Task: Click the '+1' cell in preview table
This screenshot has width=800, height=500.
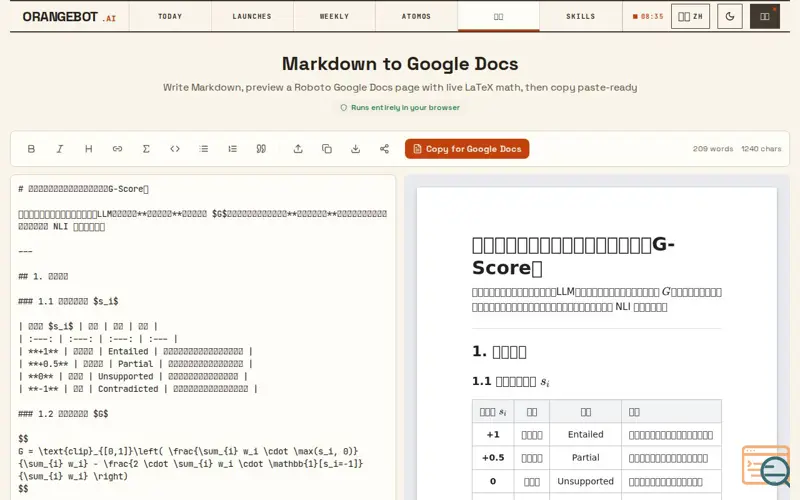Action: click(493, 435)
